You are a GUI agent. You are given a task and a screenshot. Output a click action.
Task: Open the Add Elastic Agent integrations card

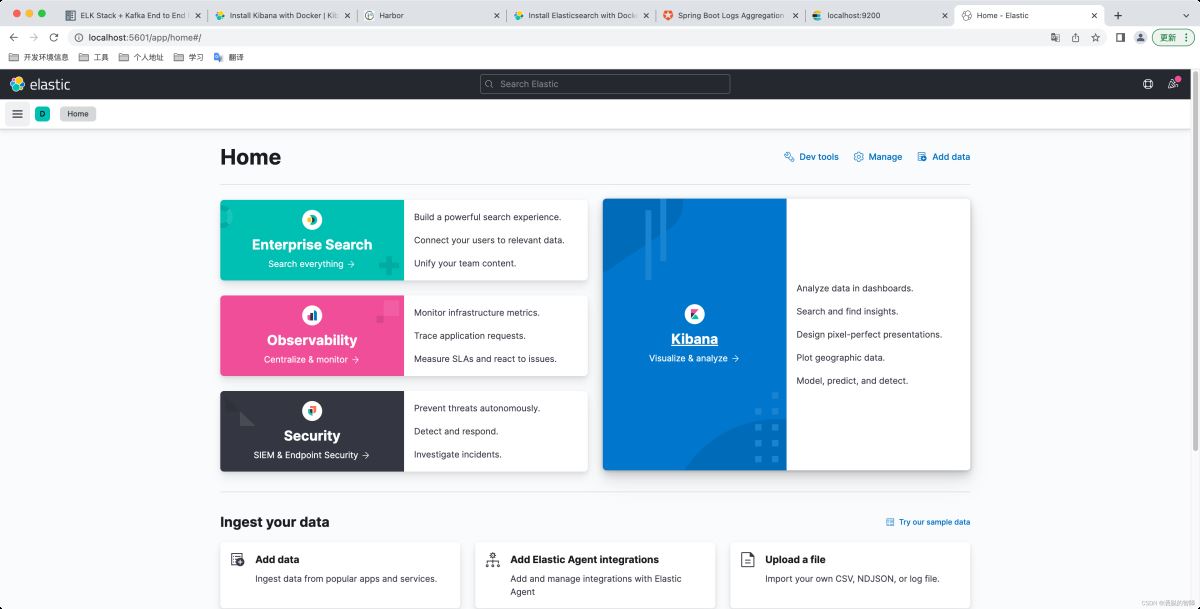pos(595,575)
